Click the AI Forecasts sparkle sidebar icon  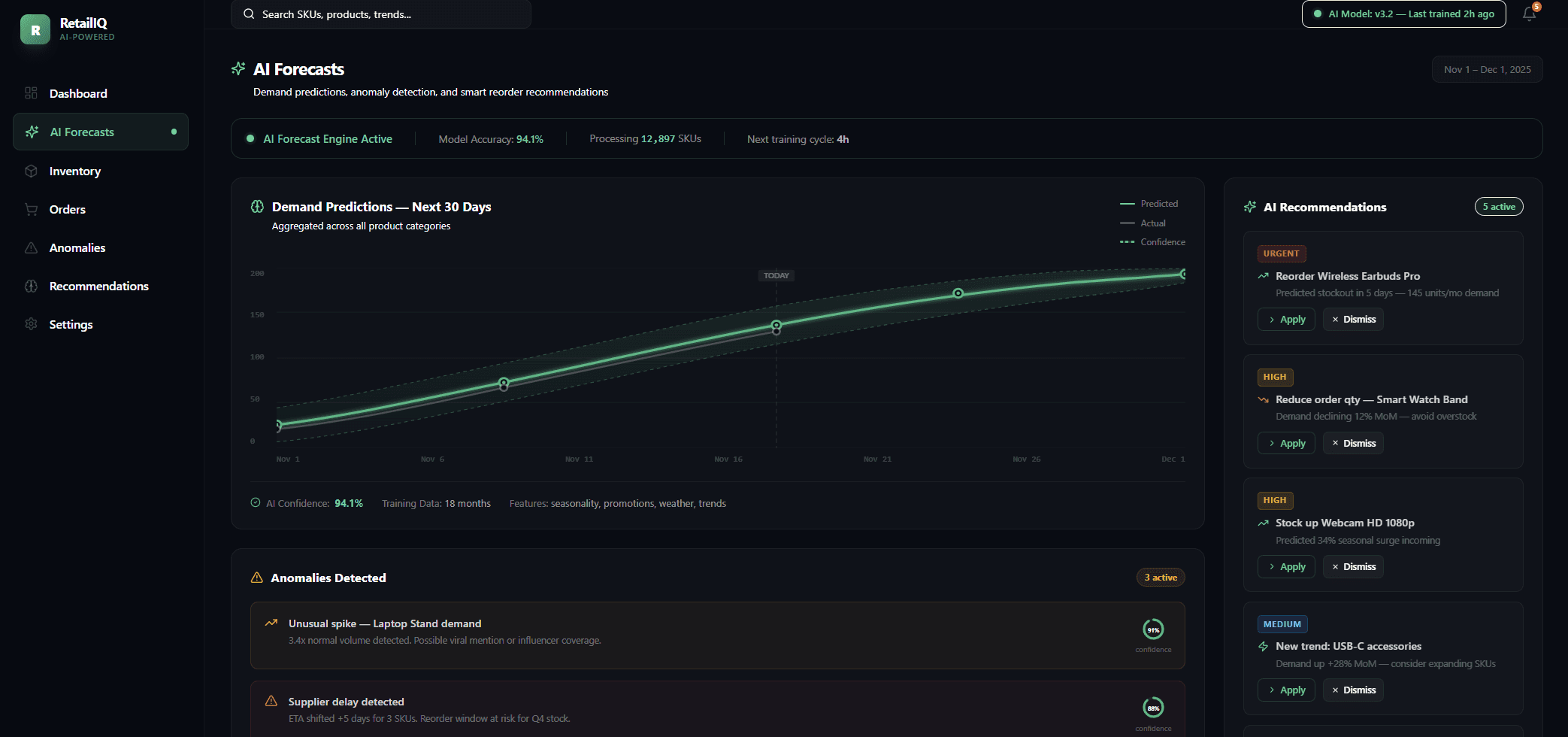(32, 132)
